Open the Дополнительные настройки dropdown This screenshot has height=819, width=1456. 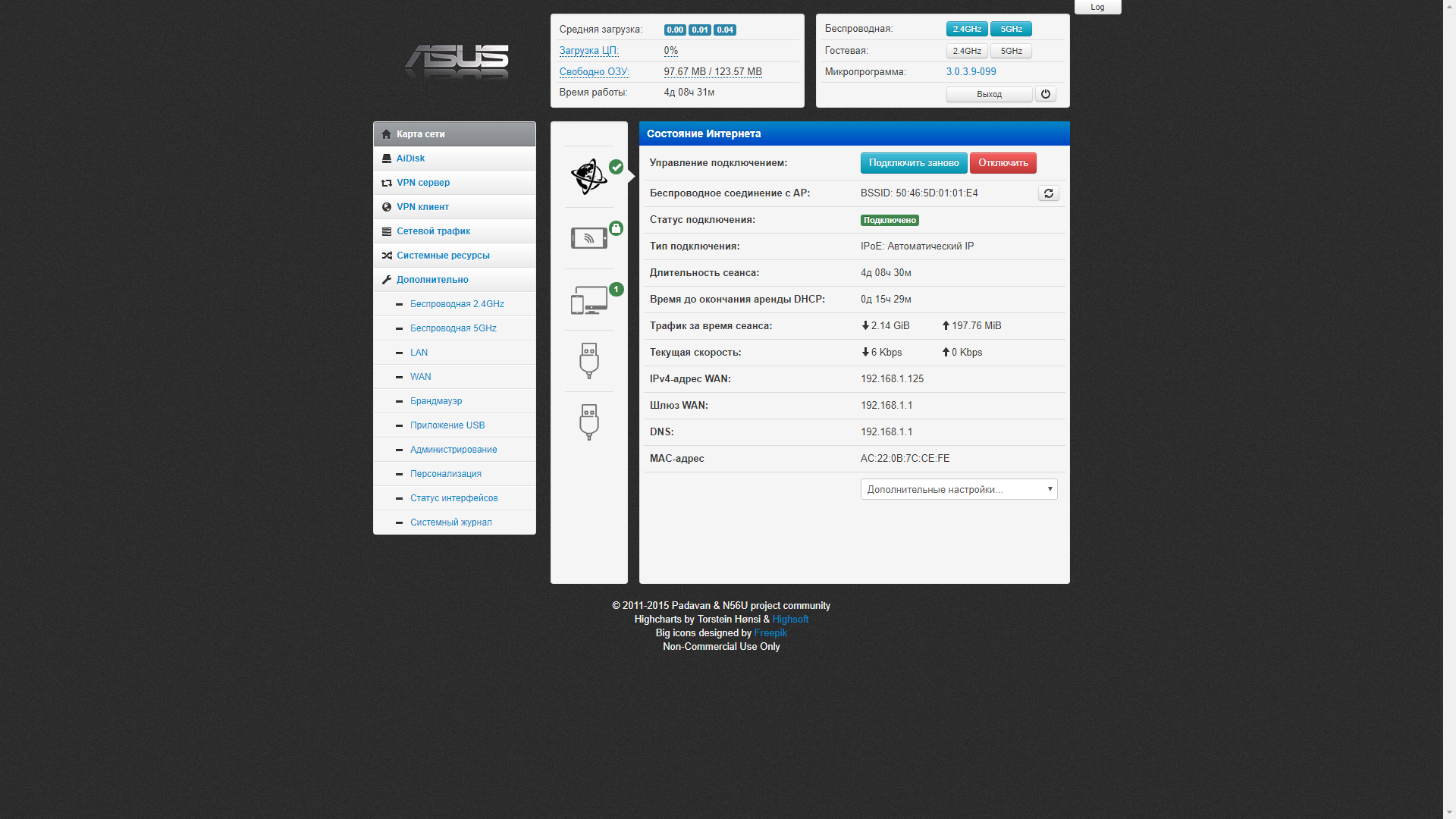click(959, 489)
